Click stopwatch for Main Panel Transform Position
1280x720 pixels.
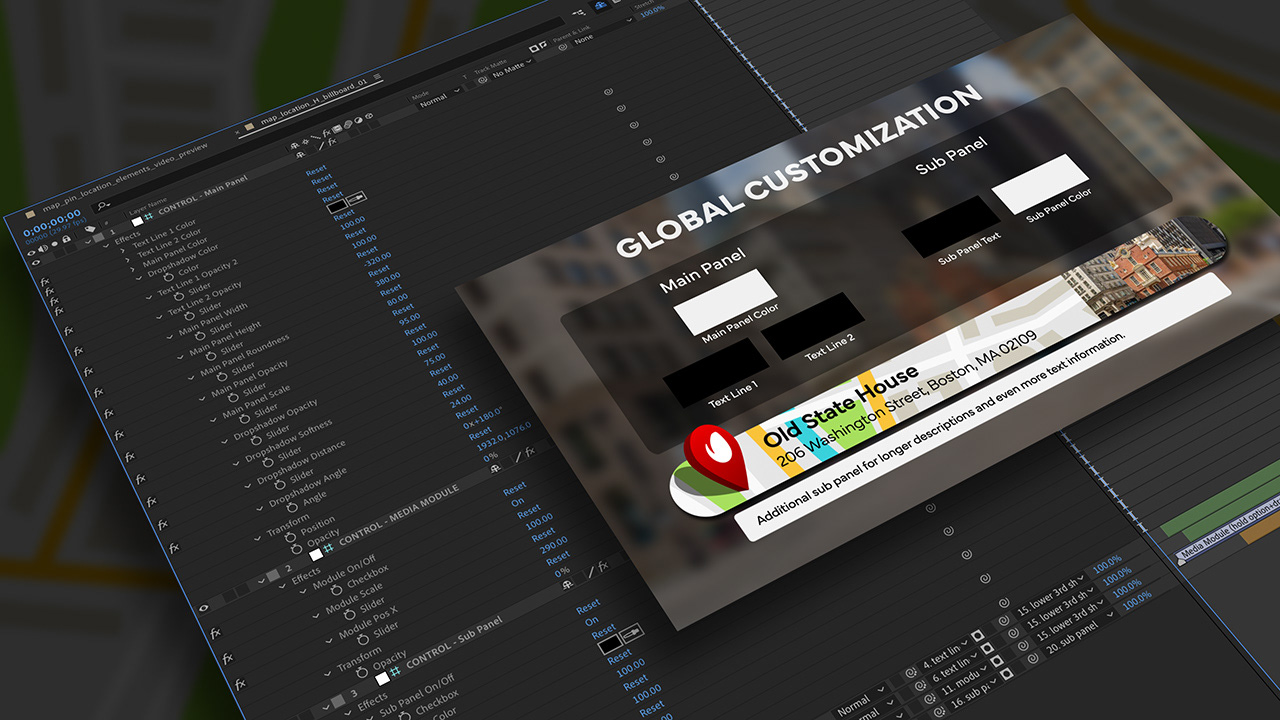click(290, 536)
